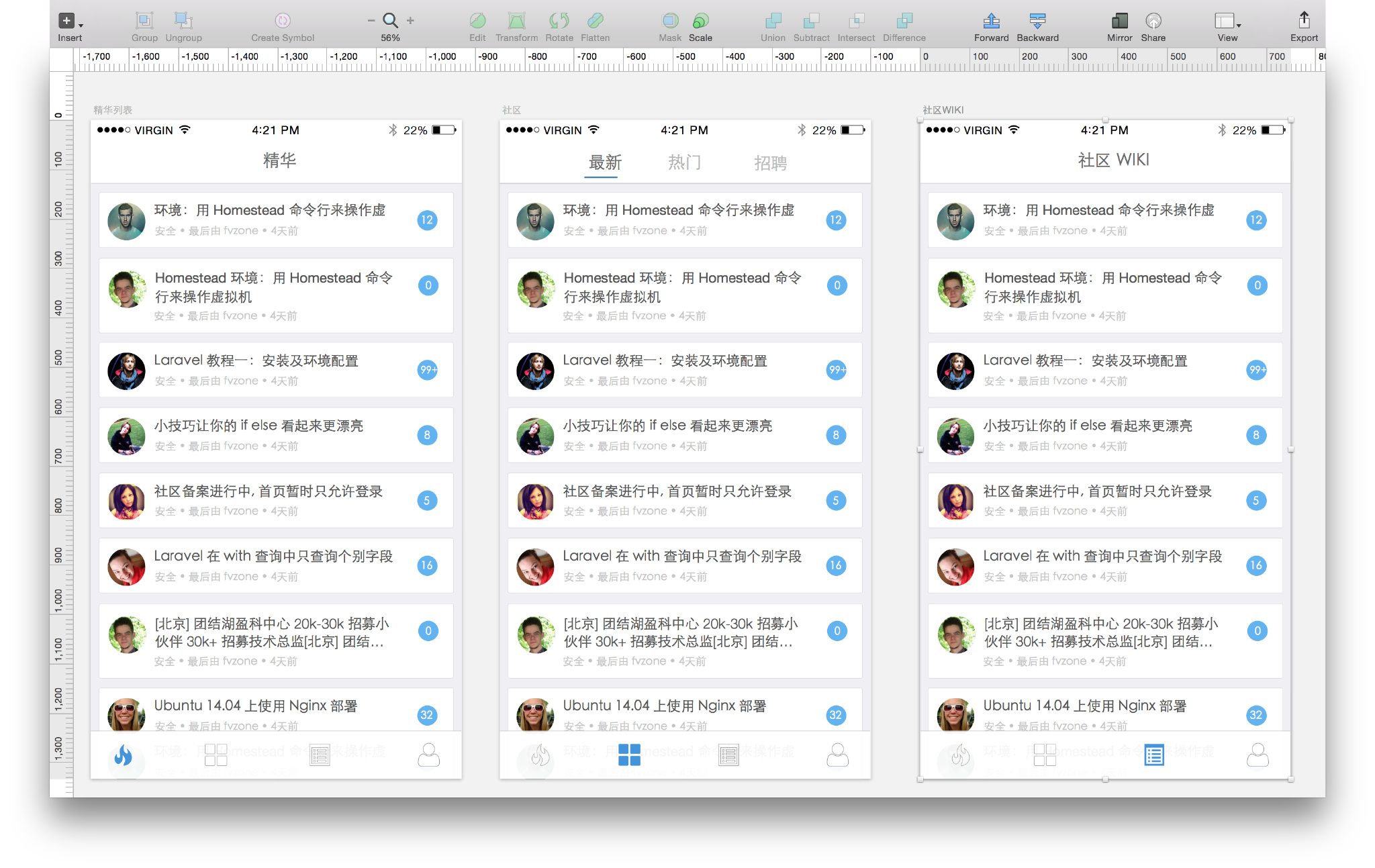This screenshot has width=1375, height=868.
Task: Click the Insert tool icon
Action: pyautogui.click(x=66, y=21)
